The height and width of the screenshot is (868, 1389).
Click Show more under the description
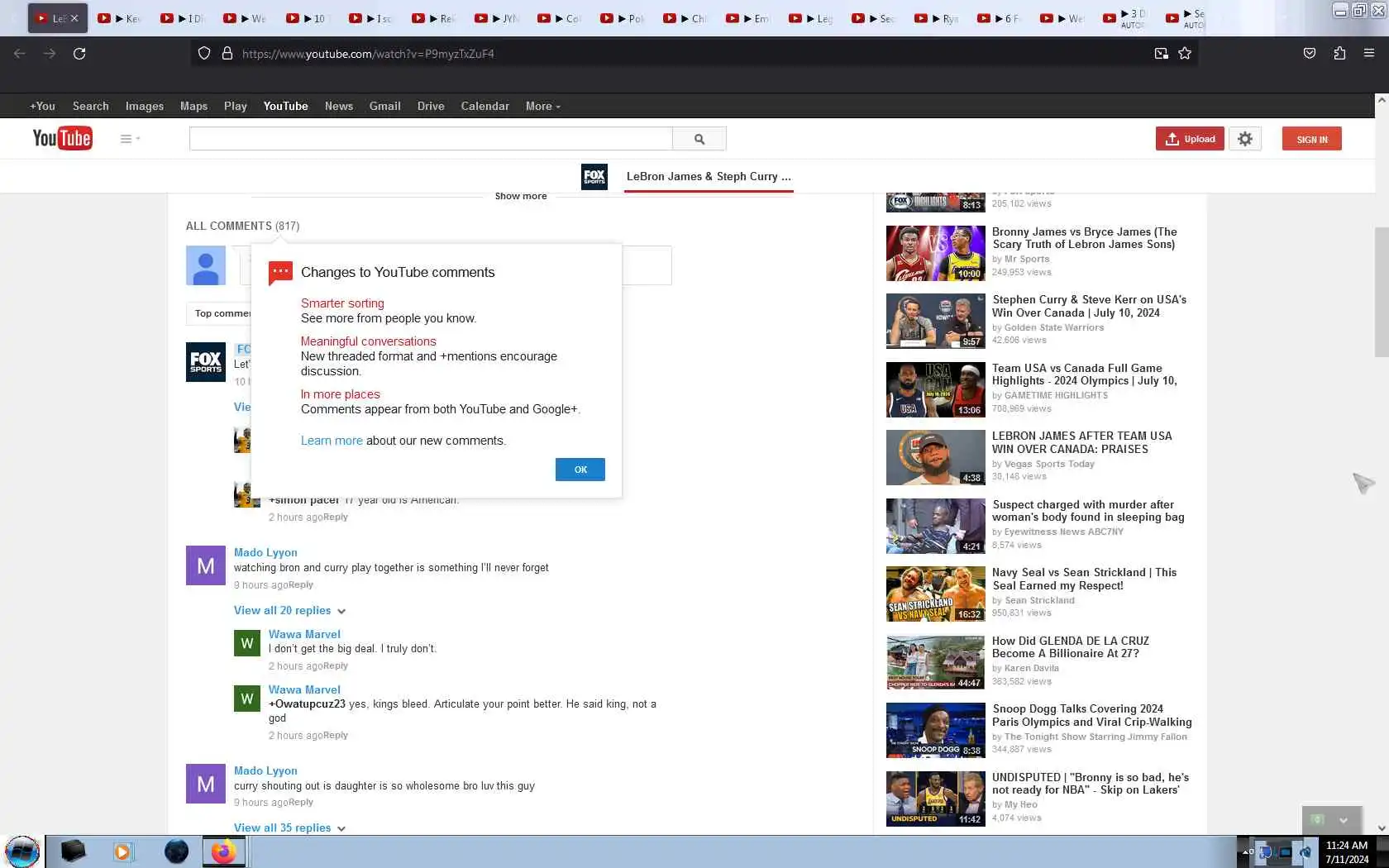(521, 196)
